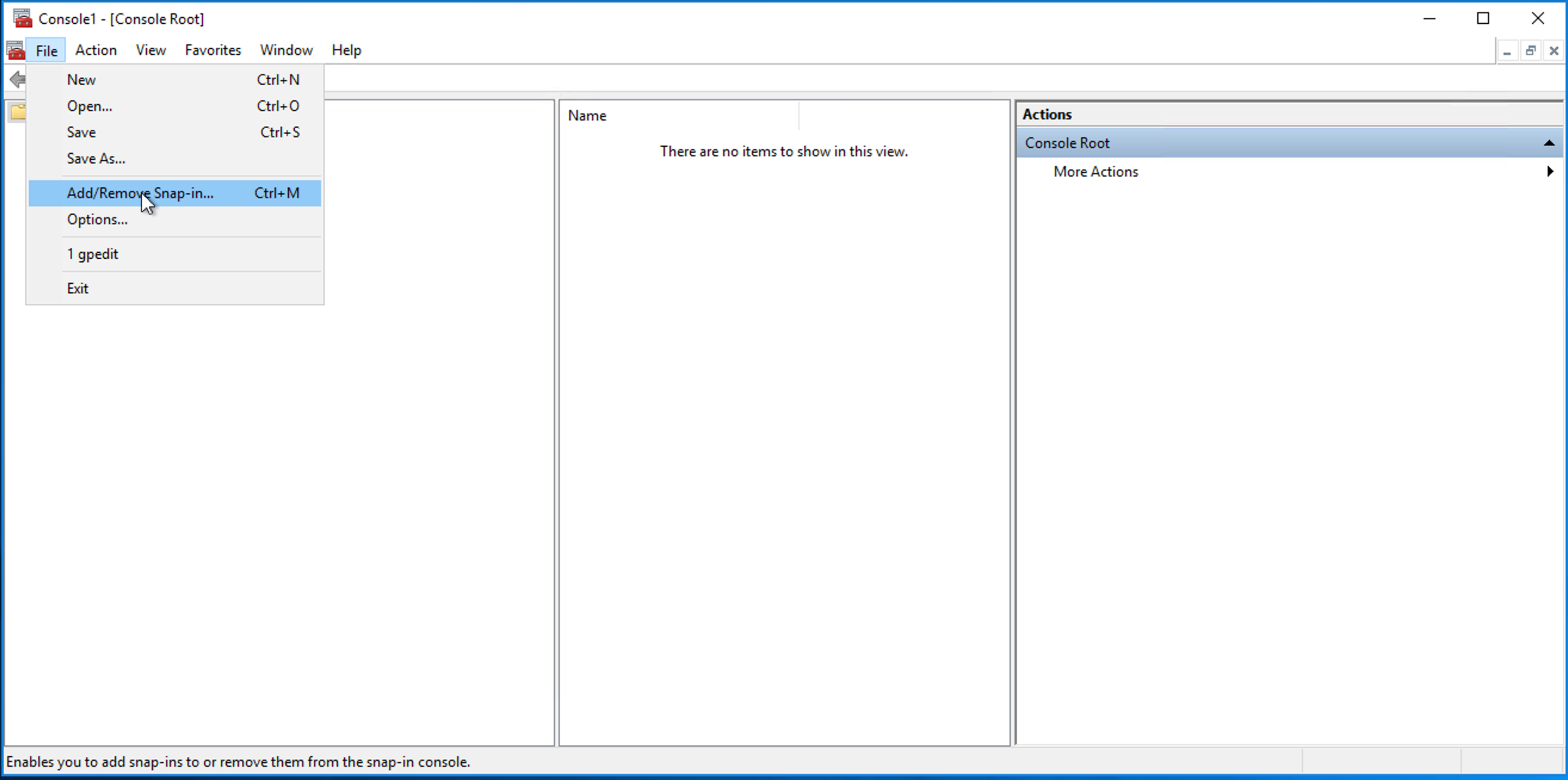Choose Open... from the File menu
This screenshot has height=780, width=1568.
[175, 106]
